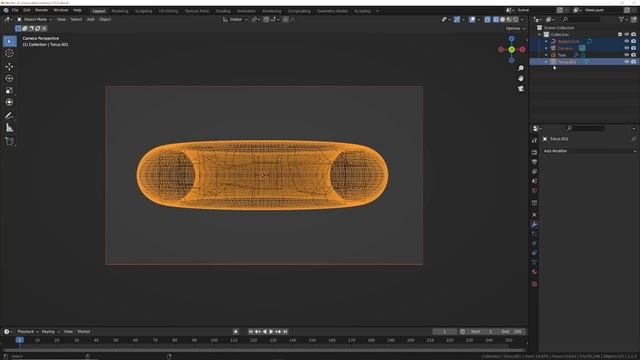Open the World properties tab icon
The image size is (640, 360).
point(534,191)
